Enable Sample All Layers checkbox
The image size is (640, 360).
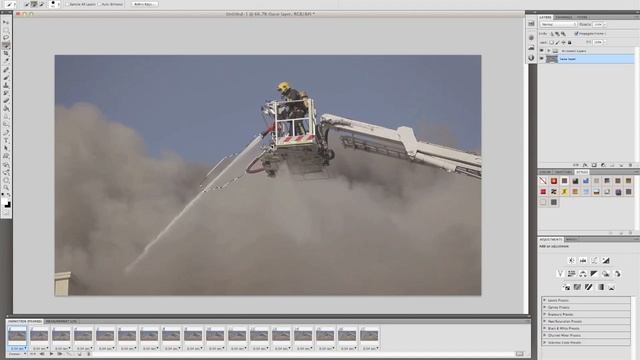click(x=67, y=4)
